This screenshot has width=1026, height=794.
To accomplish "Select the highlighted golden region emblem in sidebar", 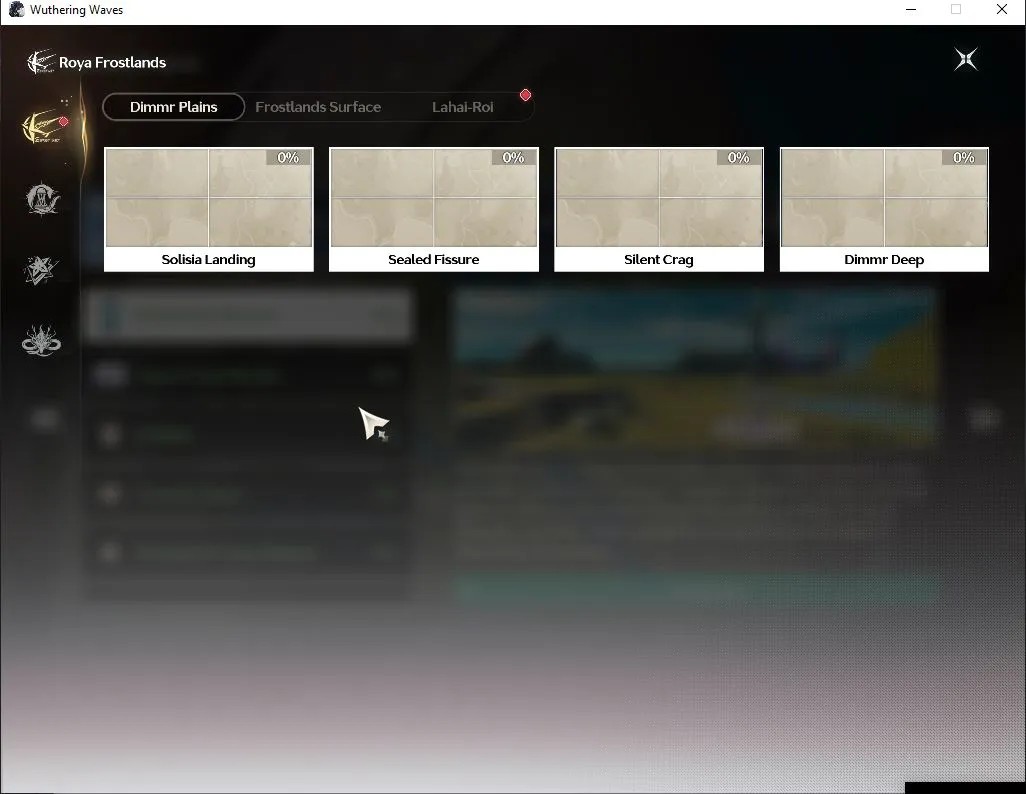I will 43,126.
